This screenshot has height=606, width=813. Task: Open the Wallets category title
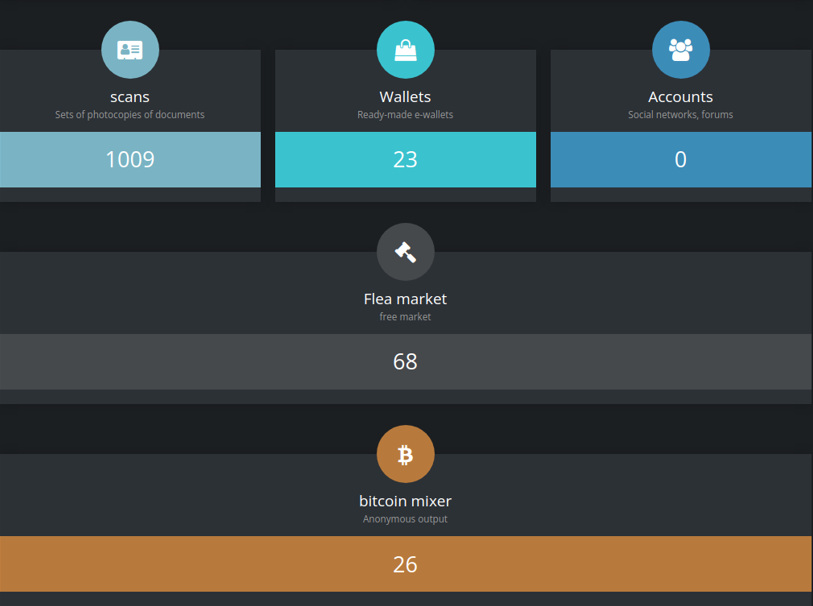pyautogui.click(x=405, y=97)
